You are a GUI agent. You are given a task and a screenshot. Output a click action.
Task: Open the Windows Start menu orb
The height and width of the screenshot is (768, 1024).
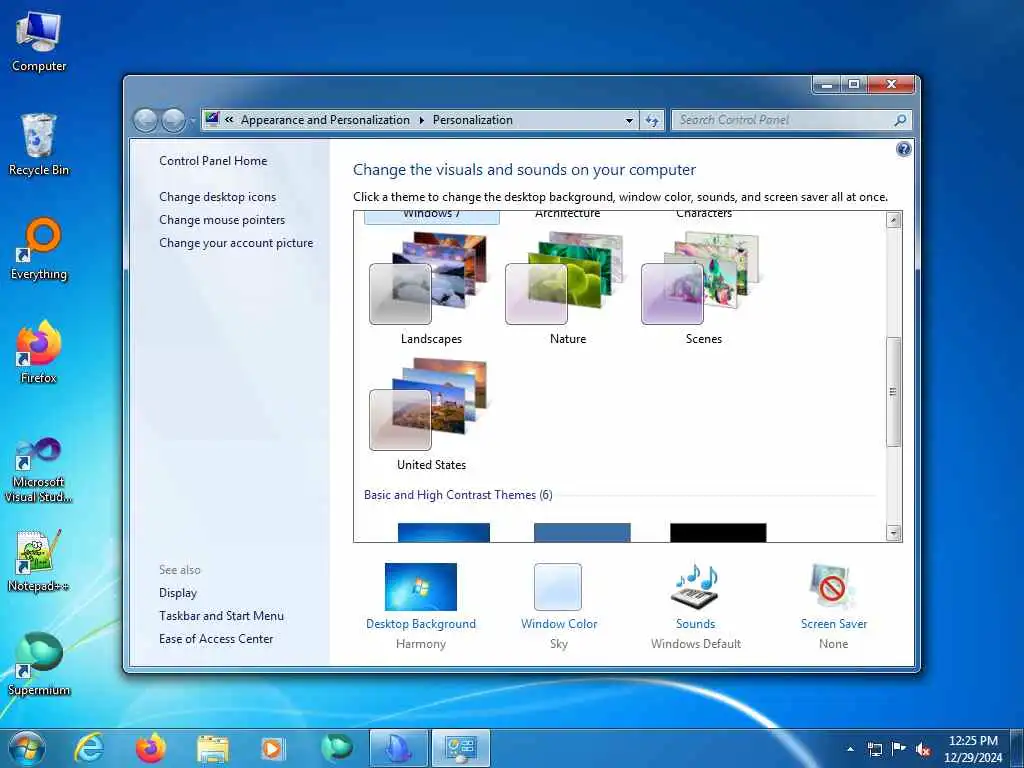coord(27,748)
